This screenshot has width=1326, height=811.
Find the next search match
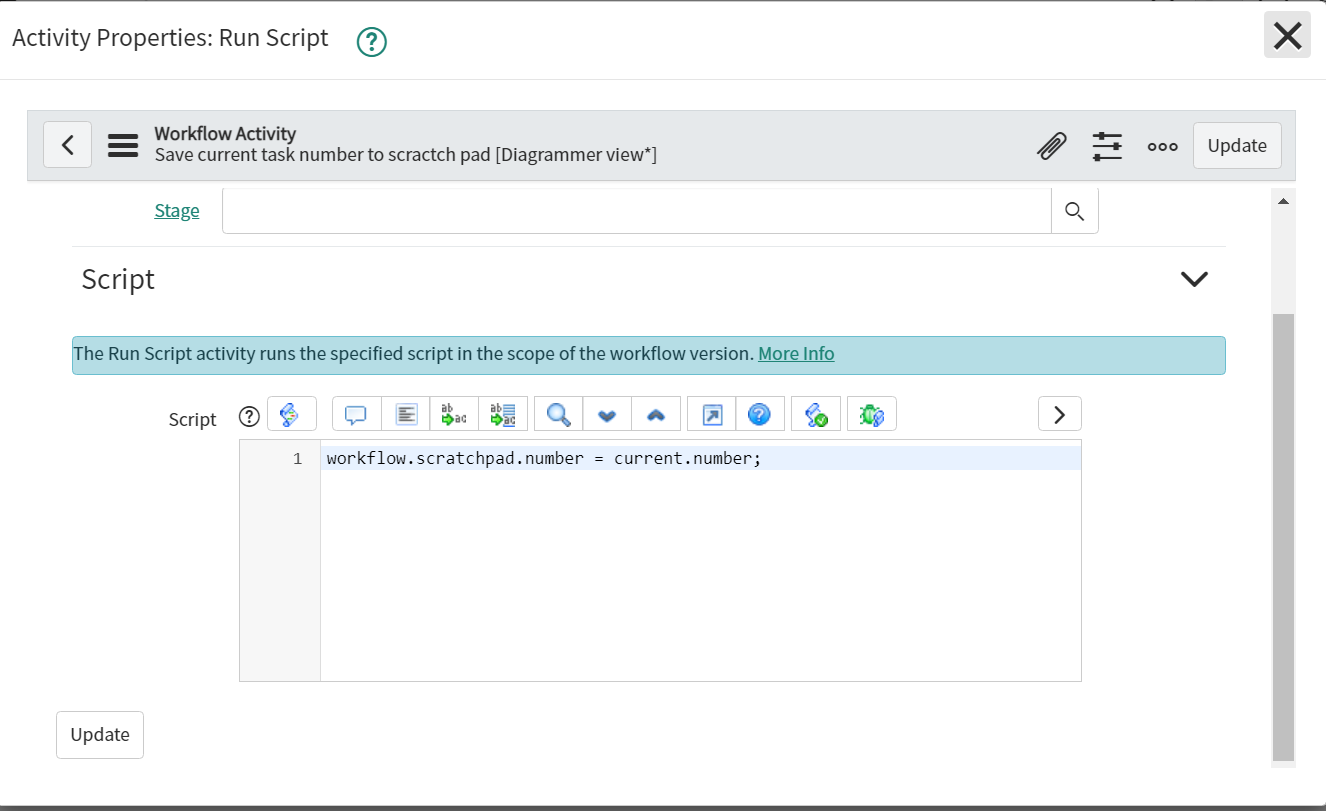pyautogui.click(x=607, y=413)
